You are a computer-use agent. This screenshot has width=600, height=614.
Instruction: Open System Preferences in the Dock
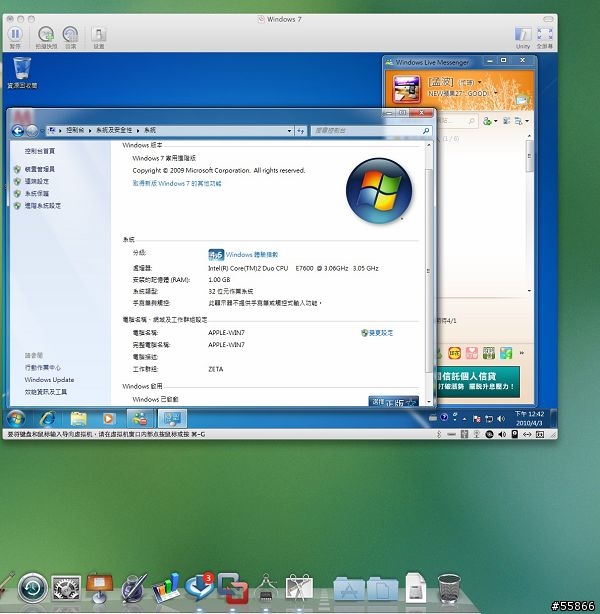click(66, 588)
